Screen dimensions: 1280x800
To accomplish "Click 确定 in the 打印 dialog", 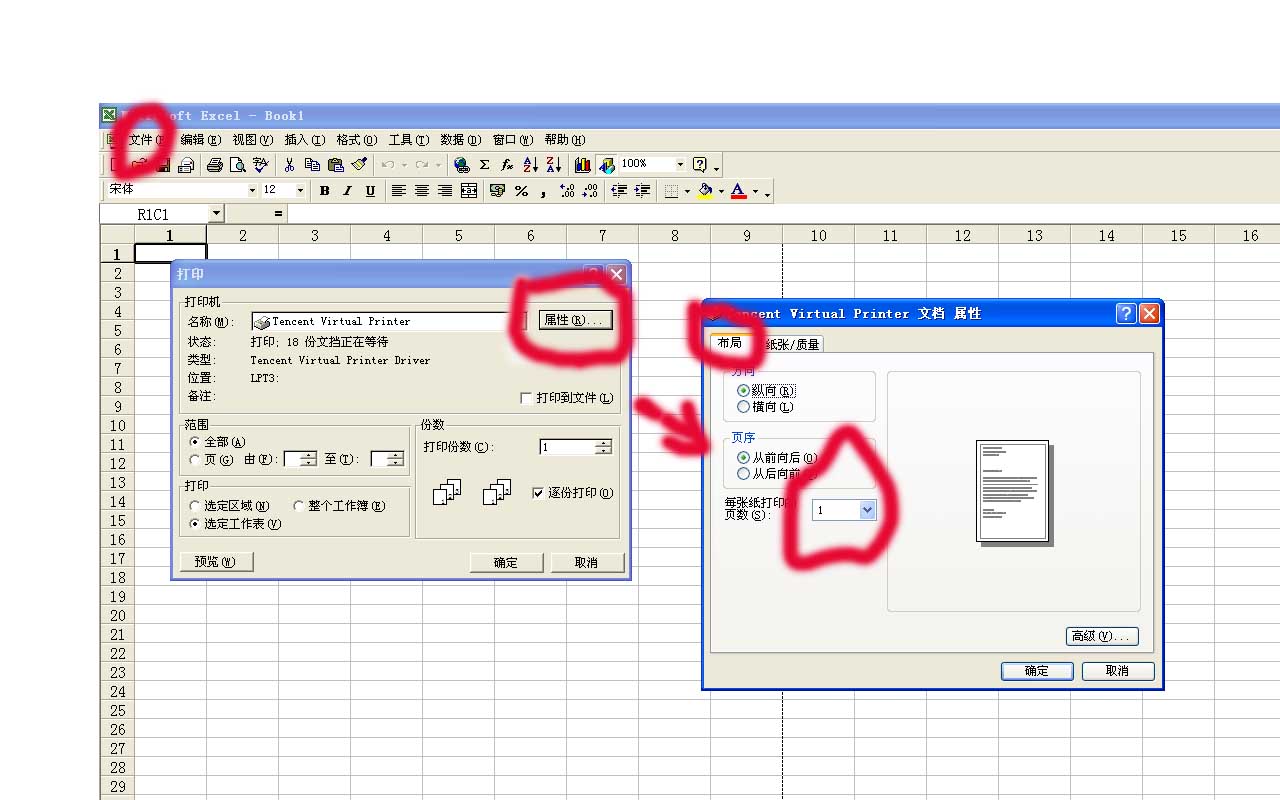I will [x=506, y=563].
